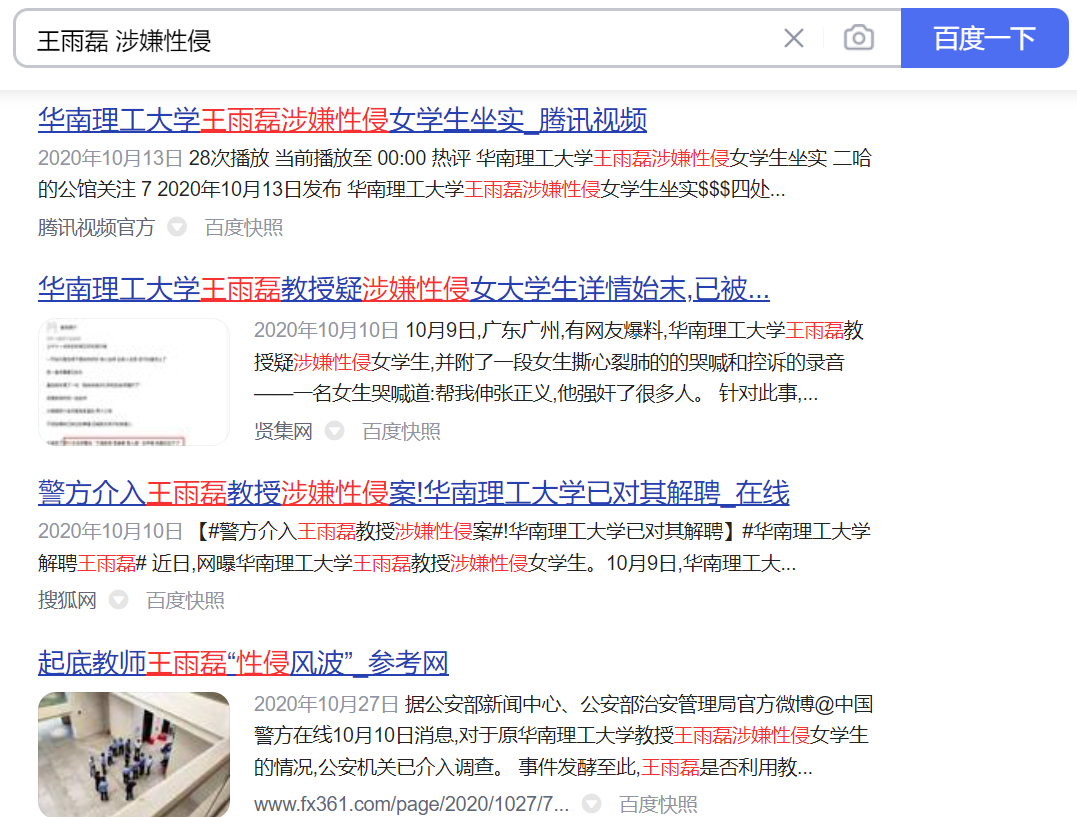Open the building photo thumbnail of 参考网 result
The image size is (1077, 817).
(134, 754)
